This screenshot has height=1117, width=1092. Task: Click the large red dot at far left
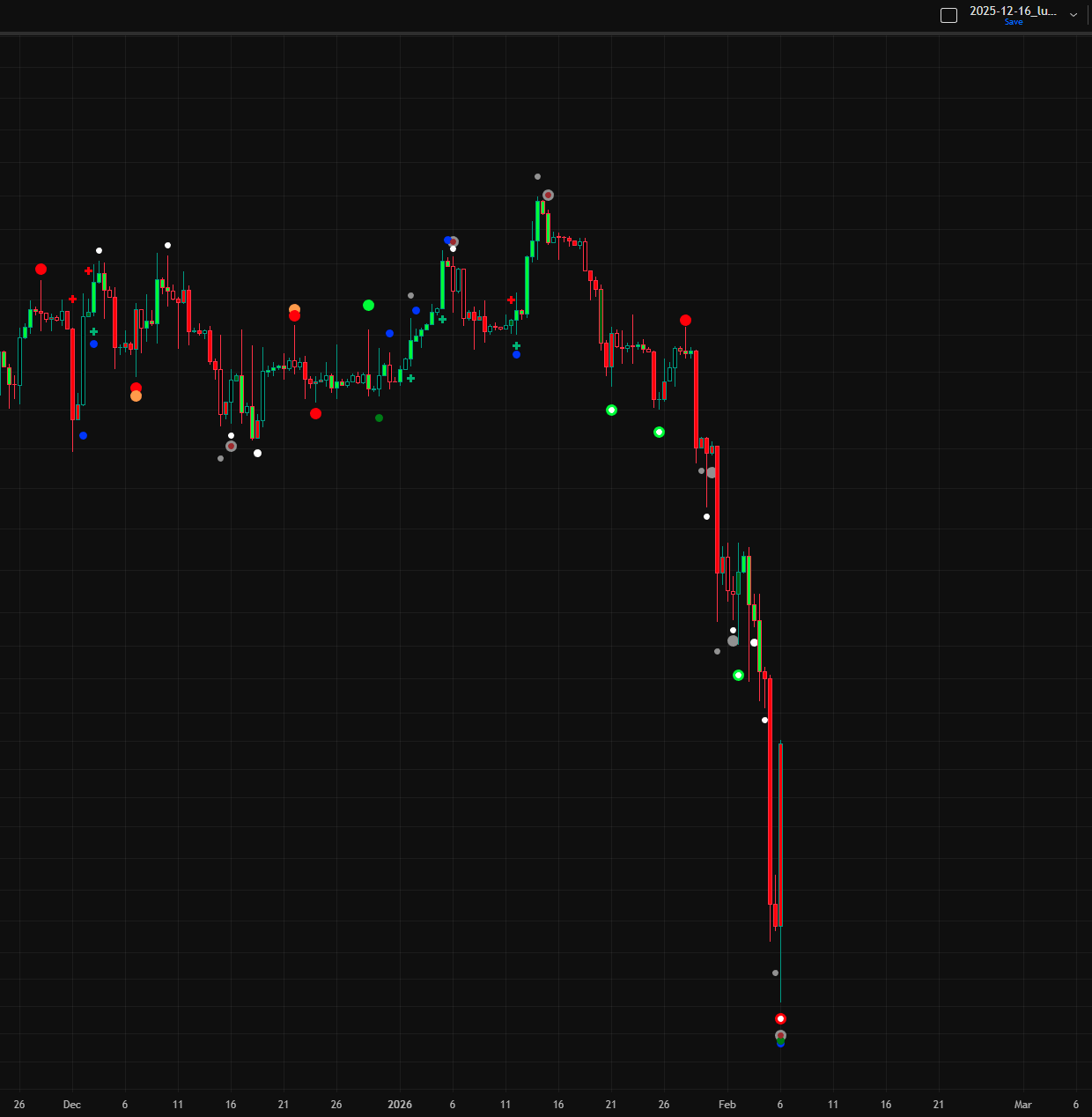coord(41,270)
